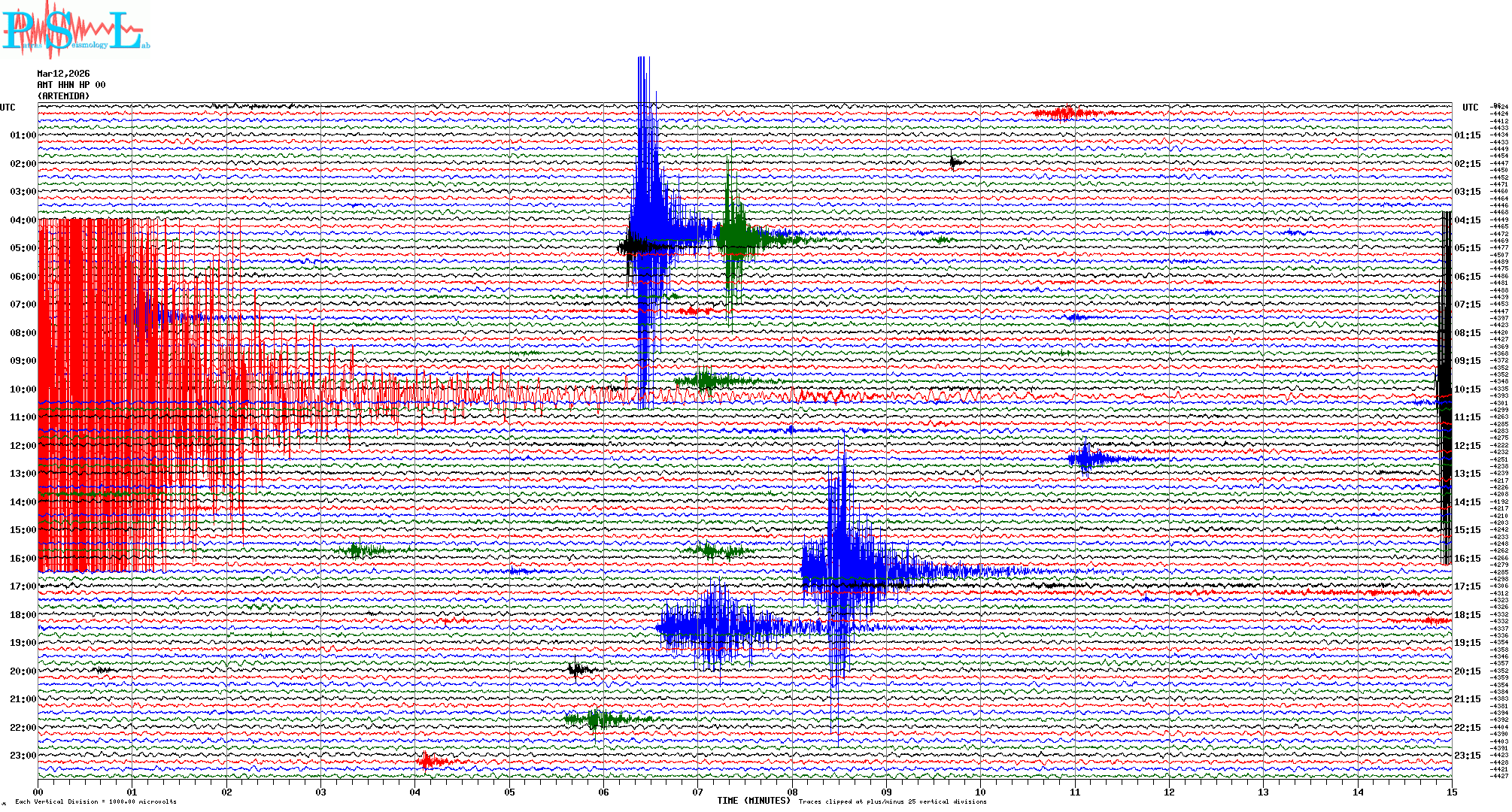Click the small black spike on 02:00 trace
Image resolution: width=1512 pixels, height=812 pixels.
point(954,162)
